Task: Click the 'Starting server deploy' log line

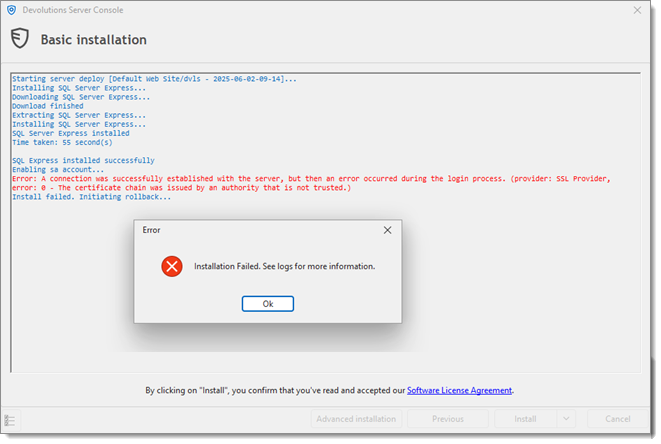Action: (154, 79)
